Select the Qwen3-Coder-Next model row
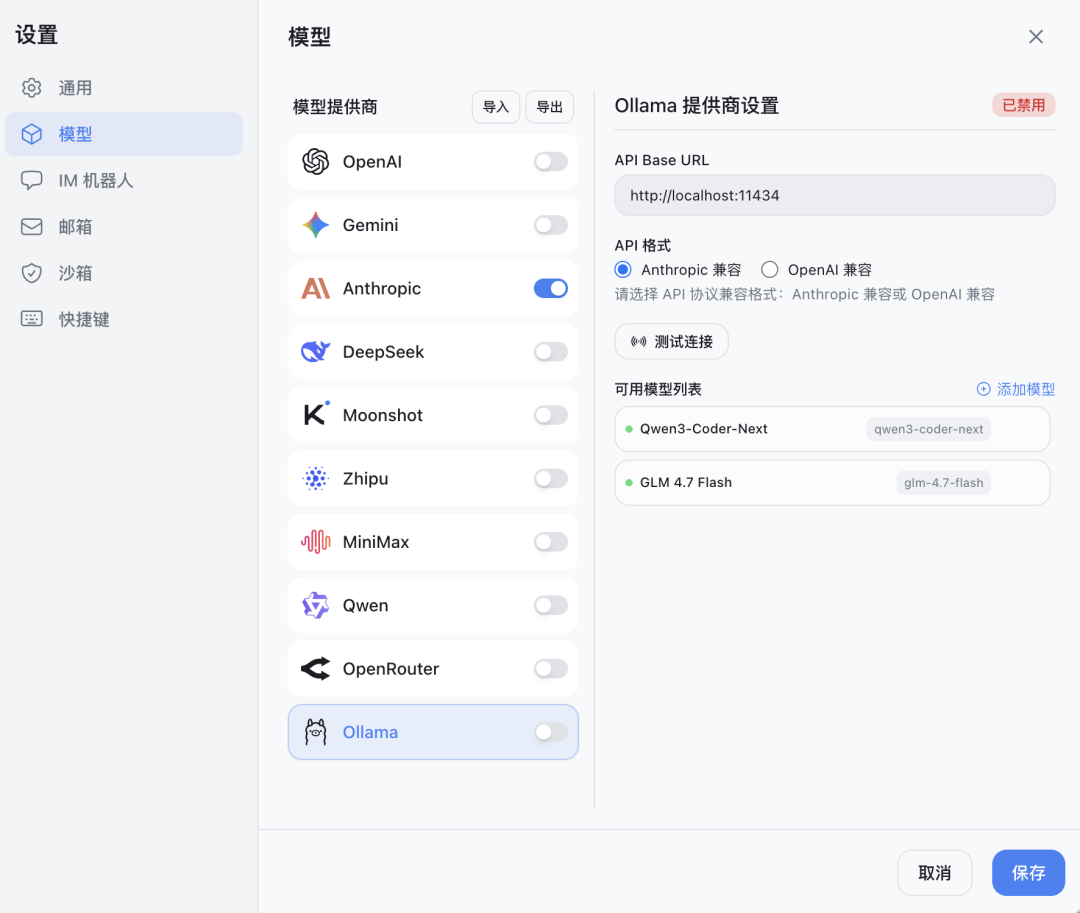The image size is (1080, 913). point(832,429)
